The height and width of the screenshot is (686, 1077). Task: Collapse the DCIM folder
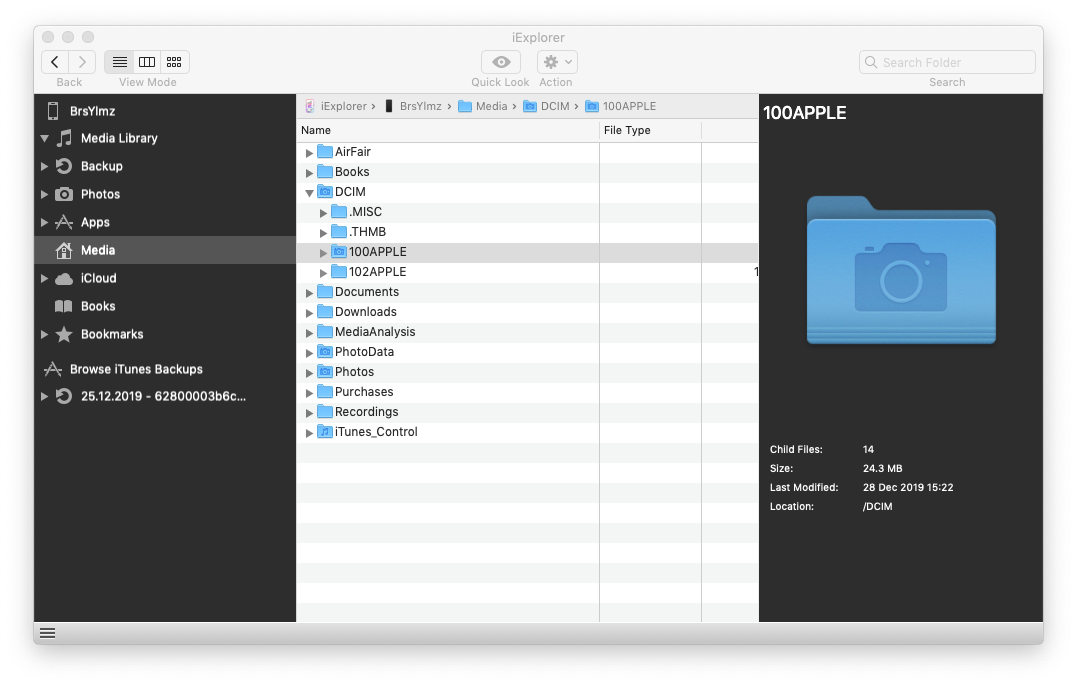(309, 192)
